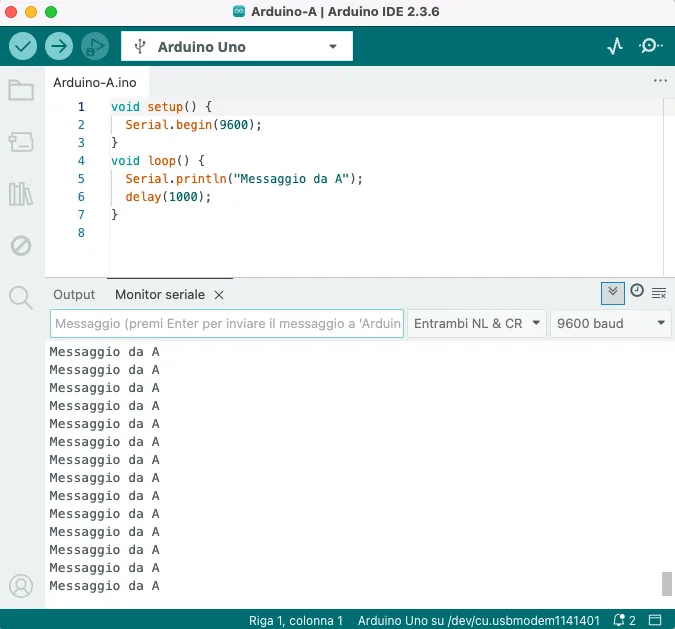
Task: Click 'Arduino Uno su /dev/cu.usbmodem1141401' status entry
Action: (x=479, y=620)
